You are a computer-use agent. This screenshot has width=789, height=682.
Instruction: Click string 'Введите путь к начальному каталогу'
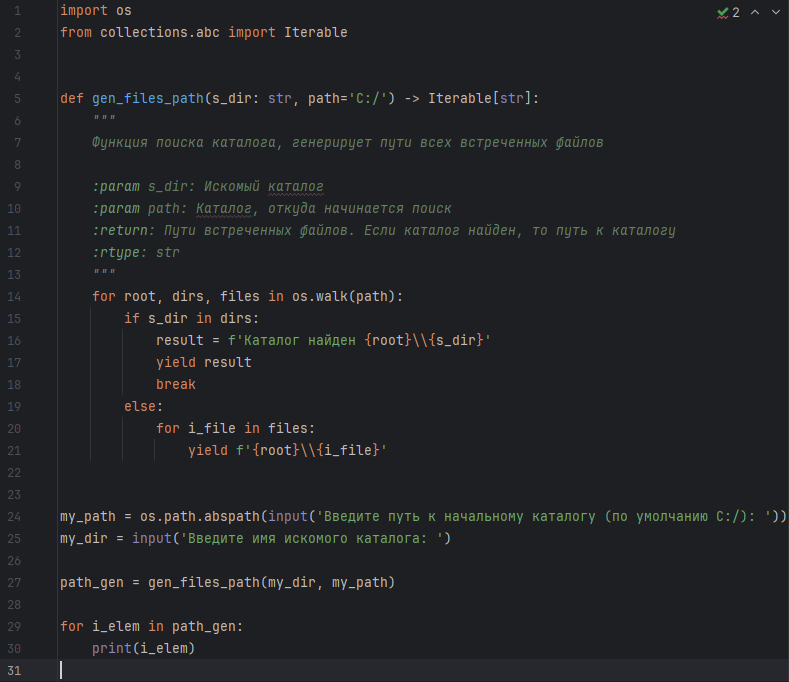click(459, 517)
